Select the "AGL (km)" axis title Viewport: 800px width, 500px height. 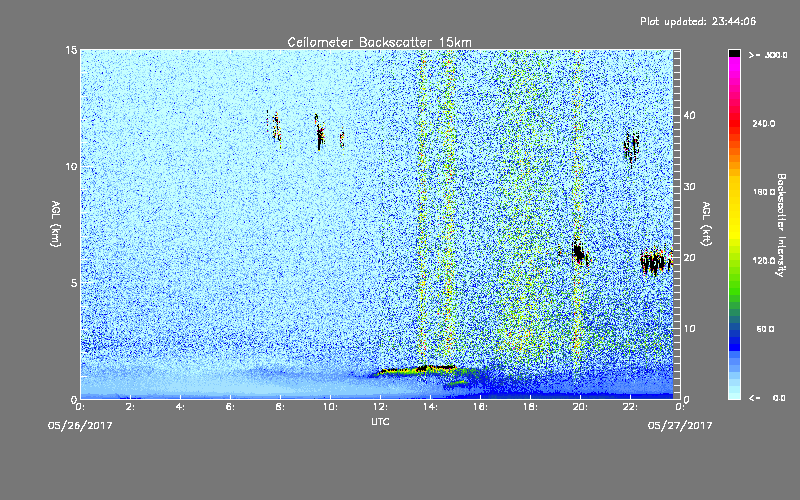pyautogui.click(x=56, y=224)
